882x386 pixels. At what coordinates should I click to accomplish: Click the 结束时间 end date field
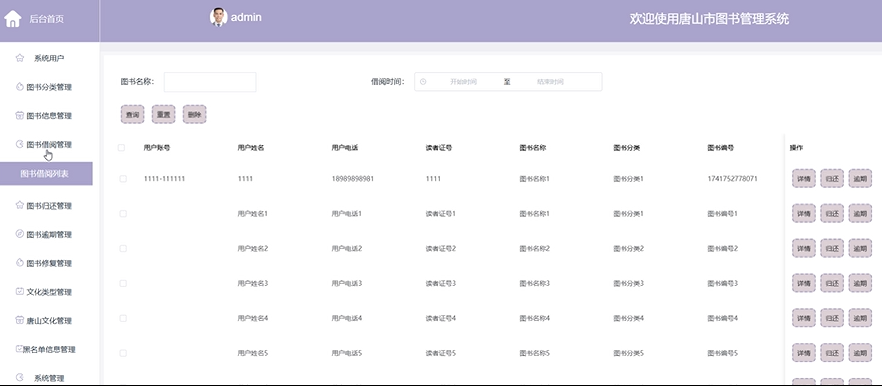550,82
